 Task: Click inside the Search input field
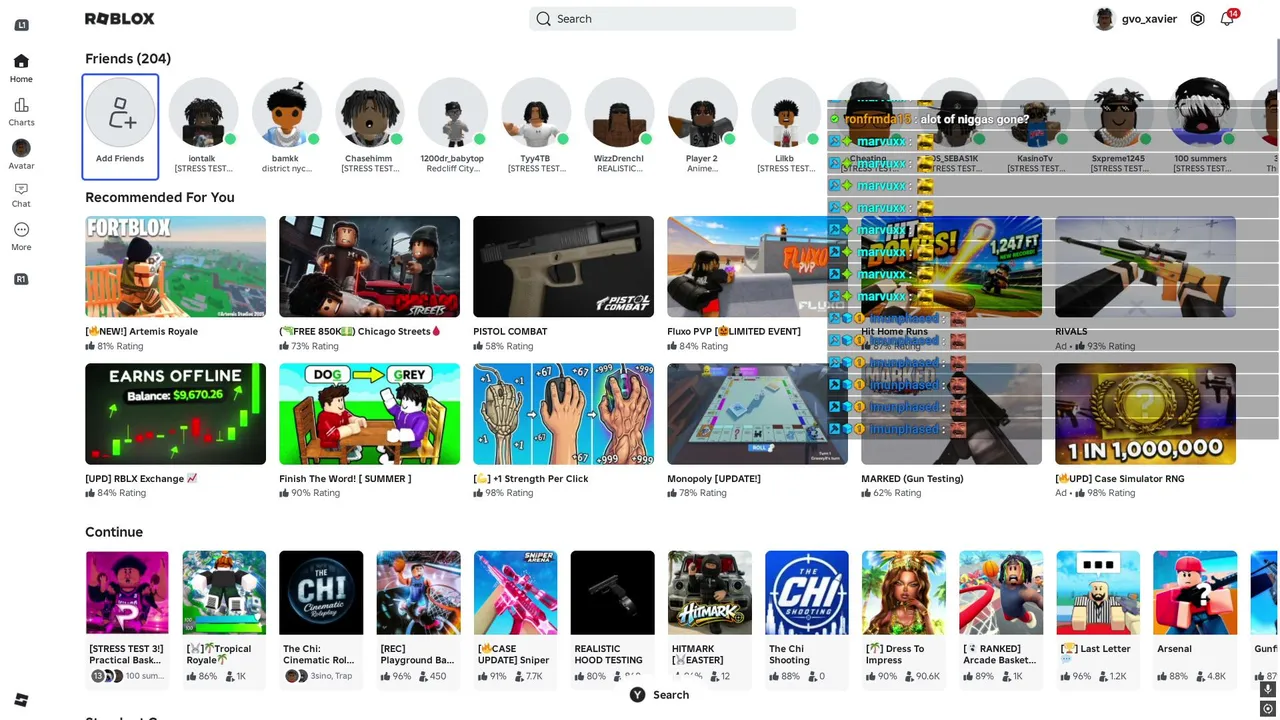tap(662, 19)
